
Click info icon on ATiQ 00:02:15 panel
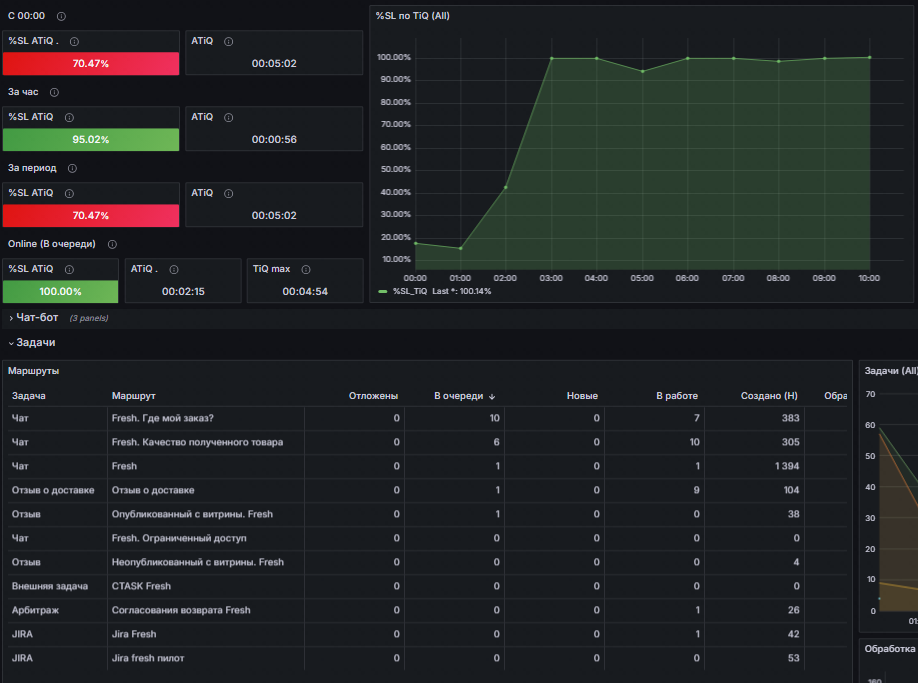174,269
